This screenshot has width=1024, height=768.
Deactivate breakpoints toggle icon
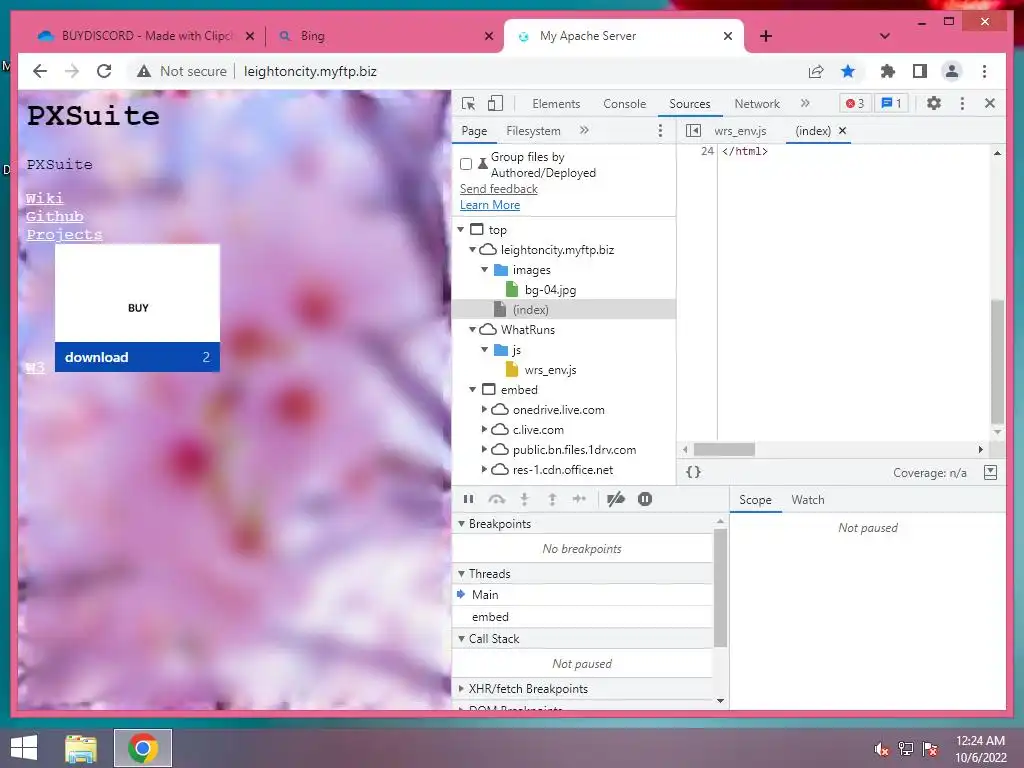tap(615, 500)
